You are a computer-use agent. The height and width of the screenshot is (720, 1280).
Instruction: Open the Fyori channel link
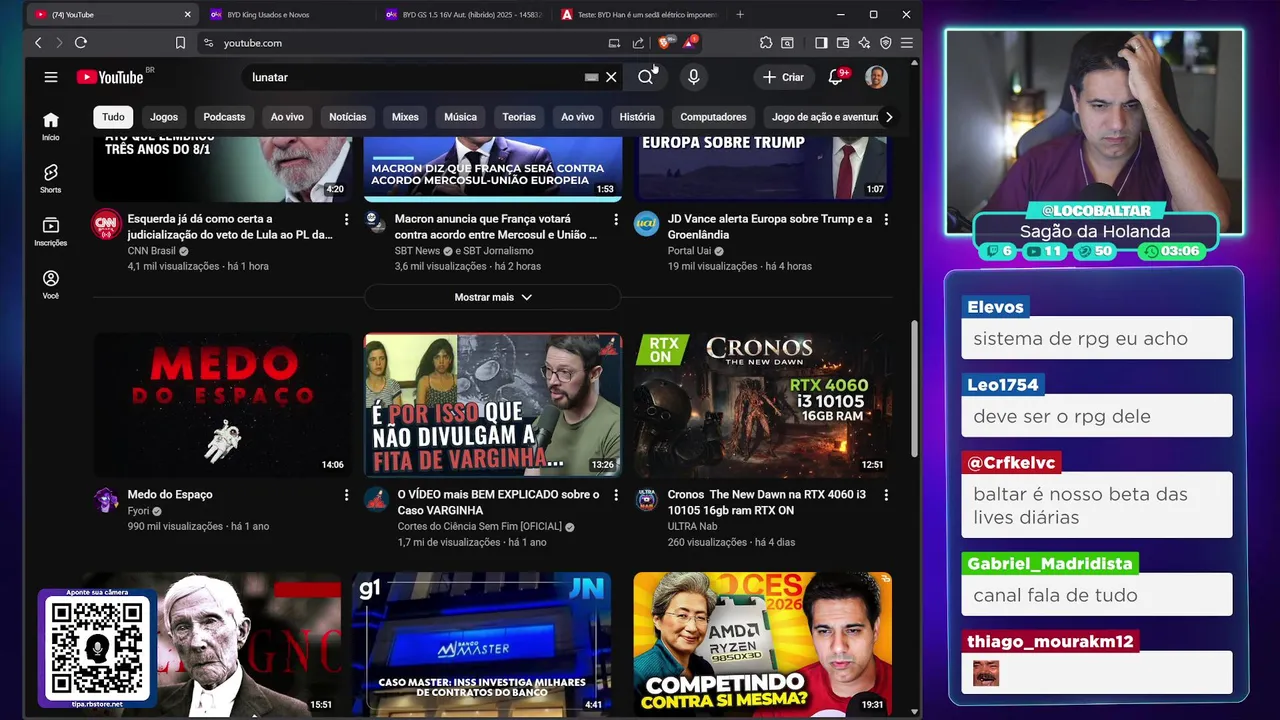tap(138, 511)
